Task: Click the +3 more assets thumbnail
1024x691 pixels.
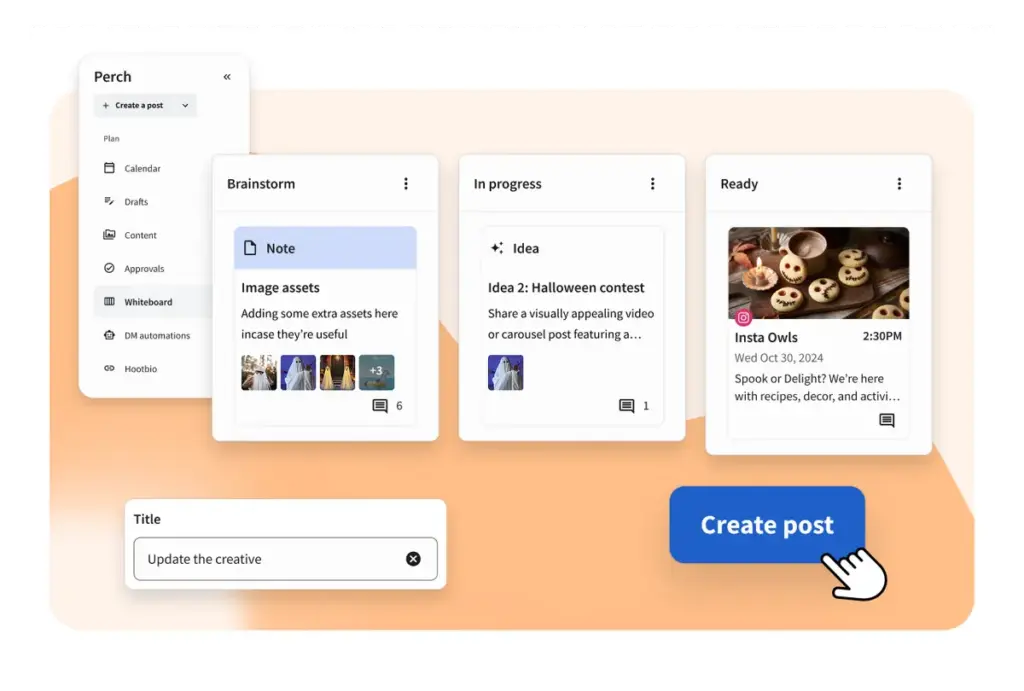Action: pyautogui.click(x=377, y=372)
